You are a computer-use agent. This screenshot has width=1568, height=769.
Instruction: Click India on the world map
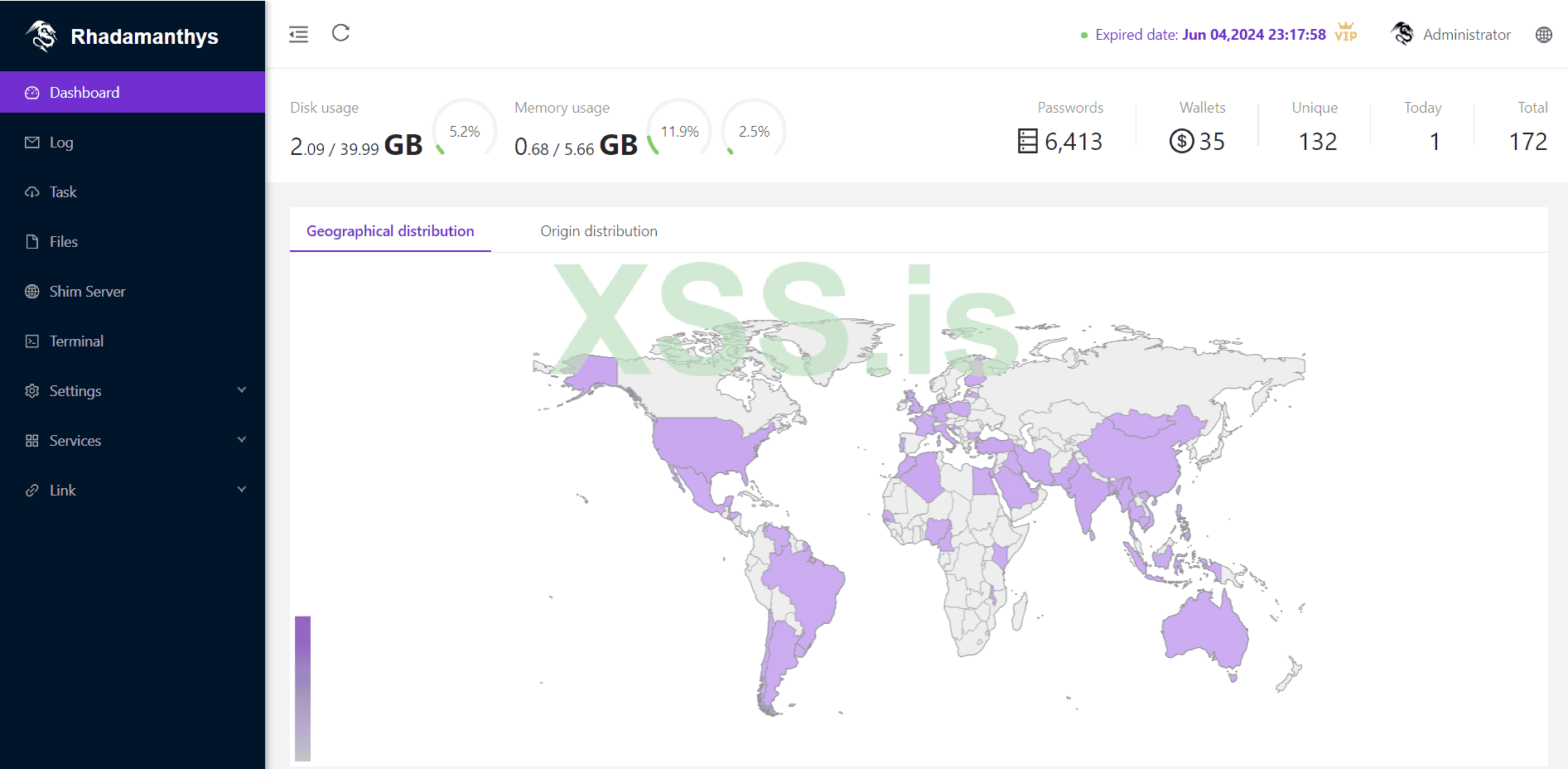click(x=1088, y=496)
